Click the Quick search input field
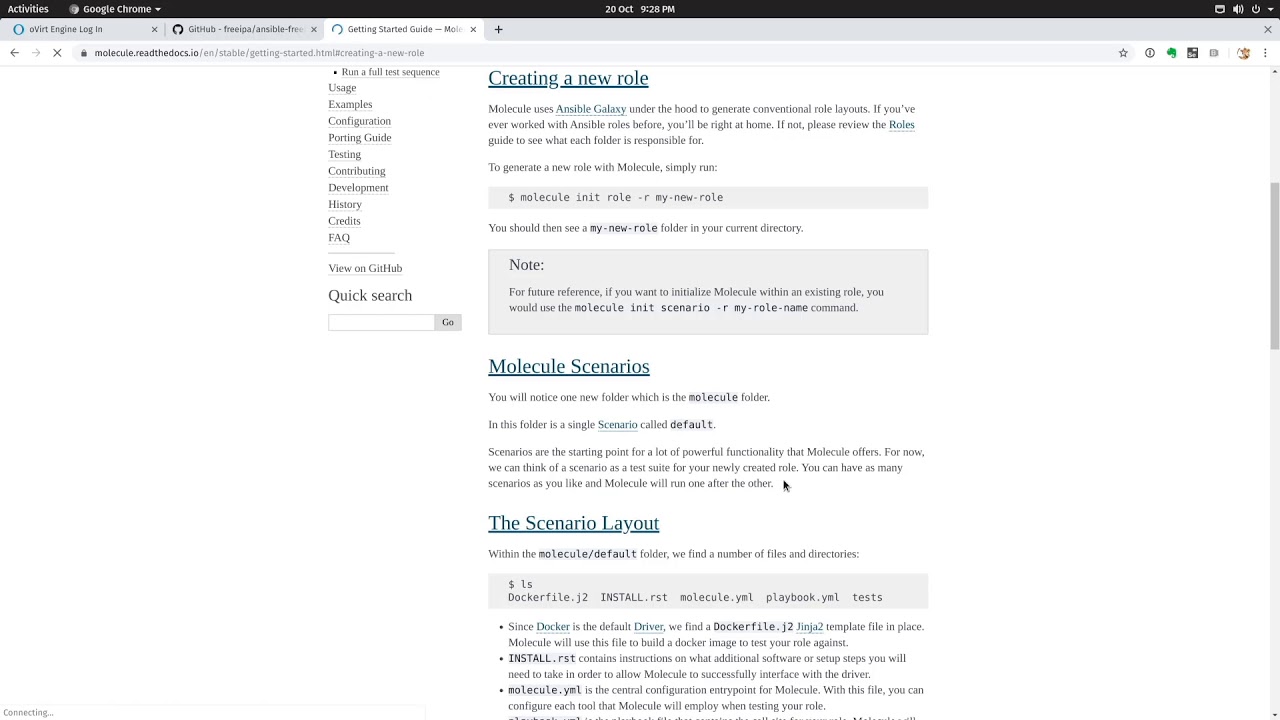The height and width of the screenshot is (720, 1280). point(381,322)
